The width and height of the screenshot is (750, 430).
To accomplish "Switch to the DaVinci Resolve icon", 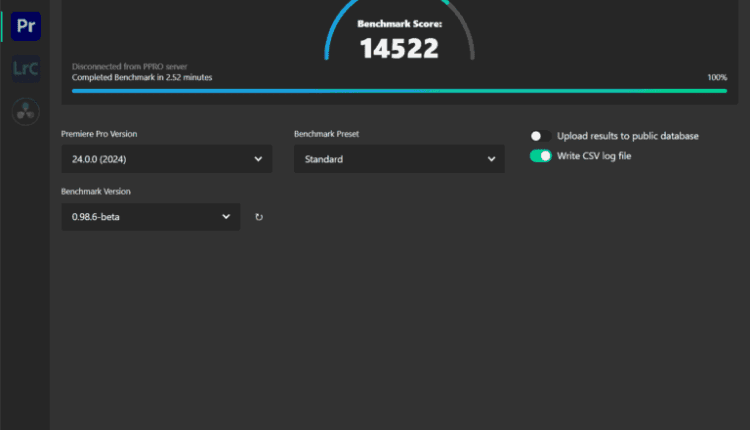I will pos(26,111).
